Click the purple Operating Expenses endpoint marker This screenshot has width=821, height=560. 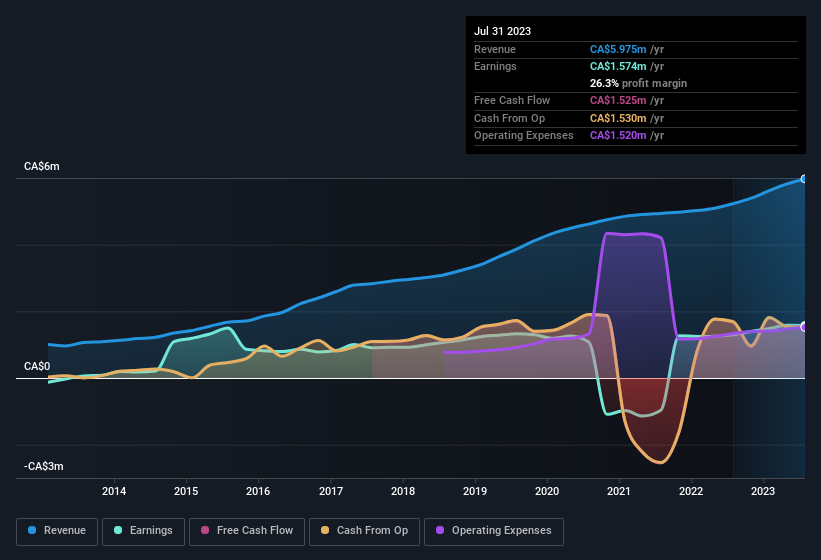804,327
